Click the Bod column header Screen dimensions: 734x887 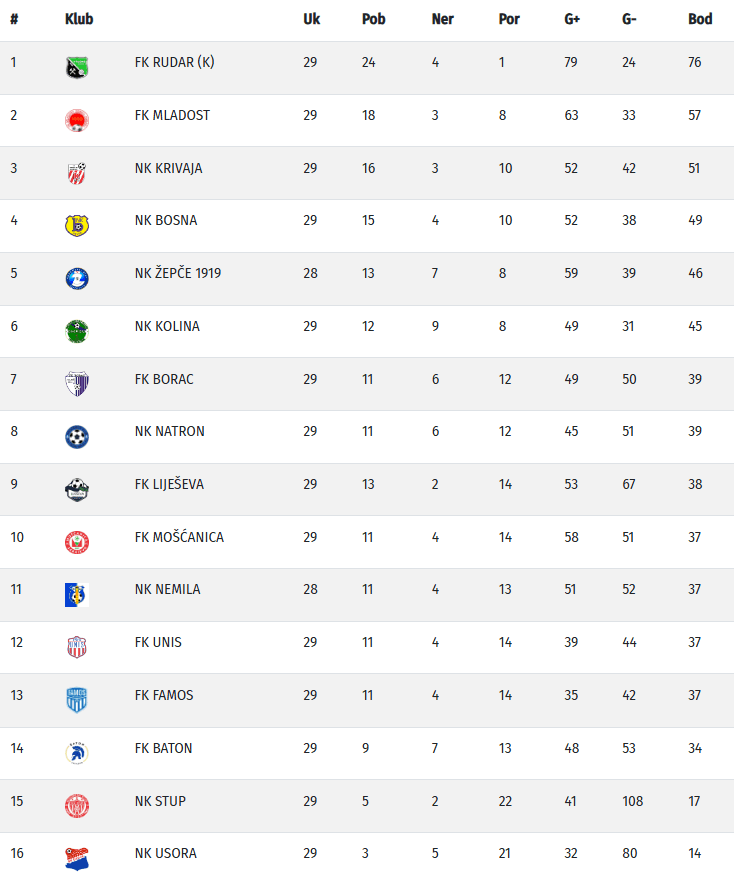click(x=700, y=19)
